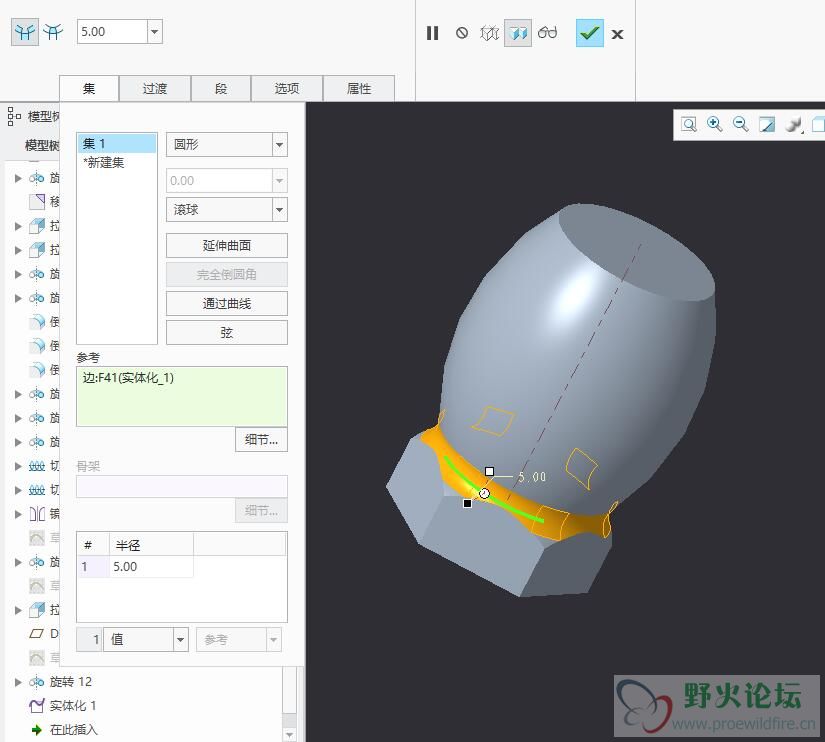
Task: Open the 选项 tab
Action: 287,88
